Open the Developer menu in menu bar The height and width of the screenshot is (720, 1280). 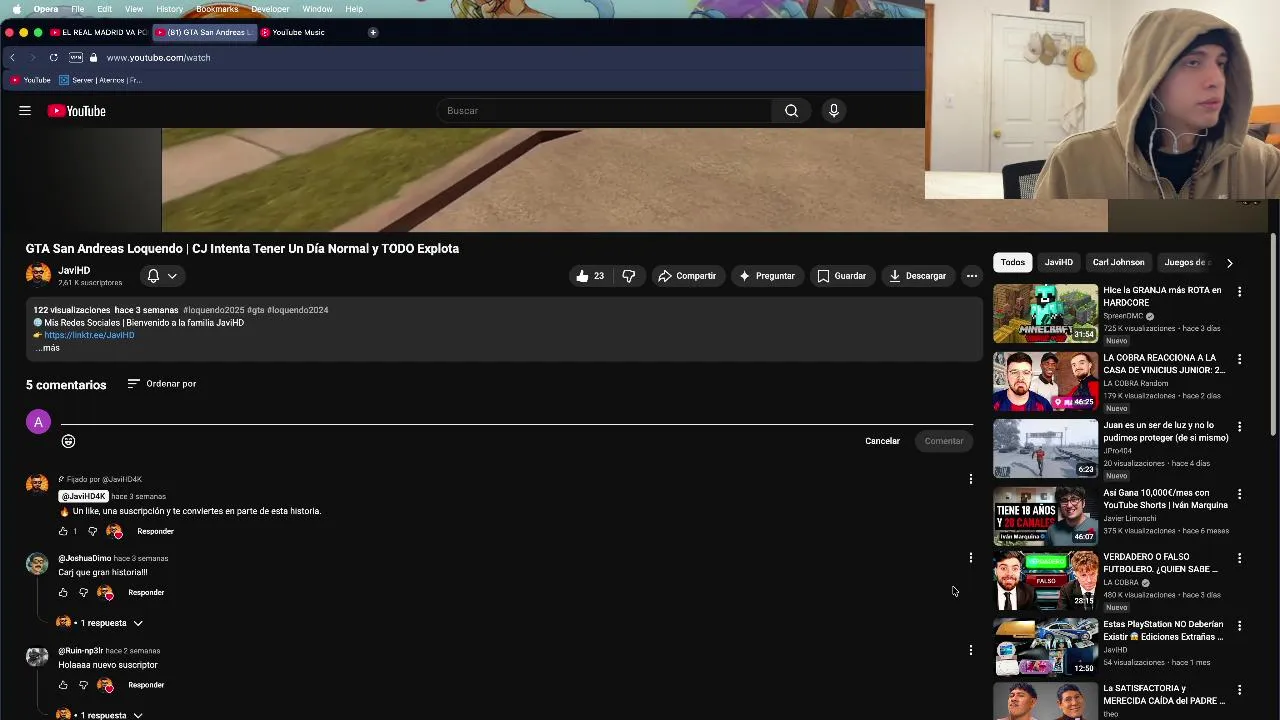coord(270,9)
